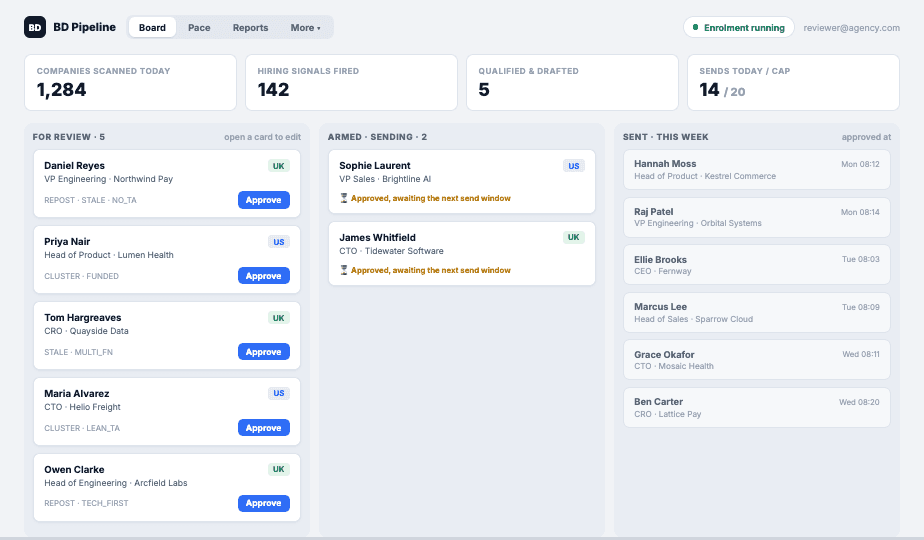The width and height of the screenshot is (924, 540).
Task: Open the Reports tab
Action: 250,27
